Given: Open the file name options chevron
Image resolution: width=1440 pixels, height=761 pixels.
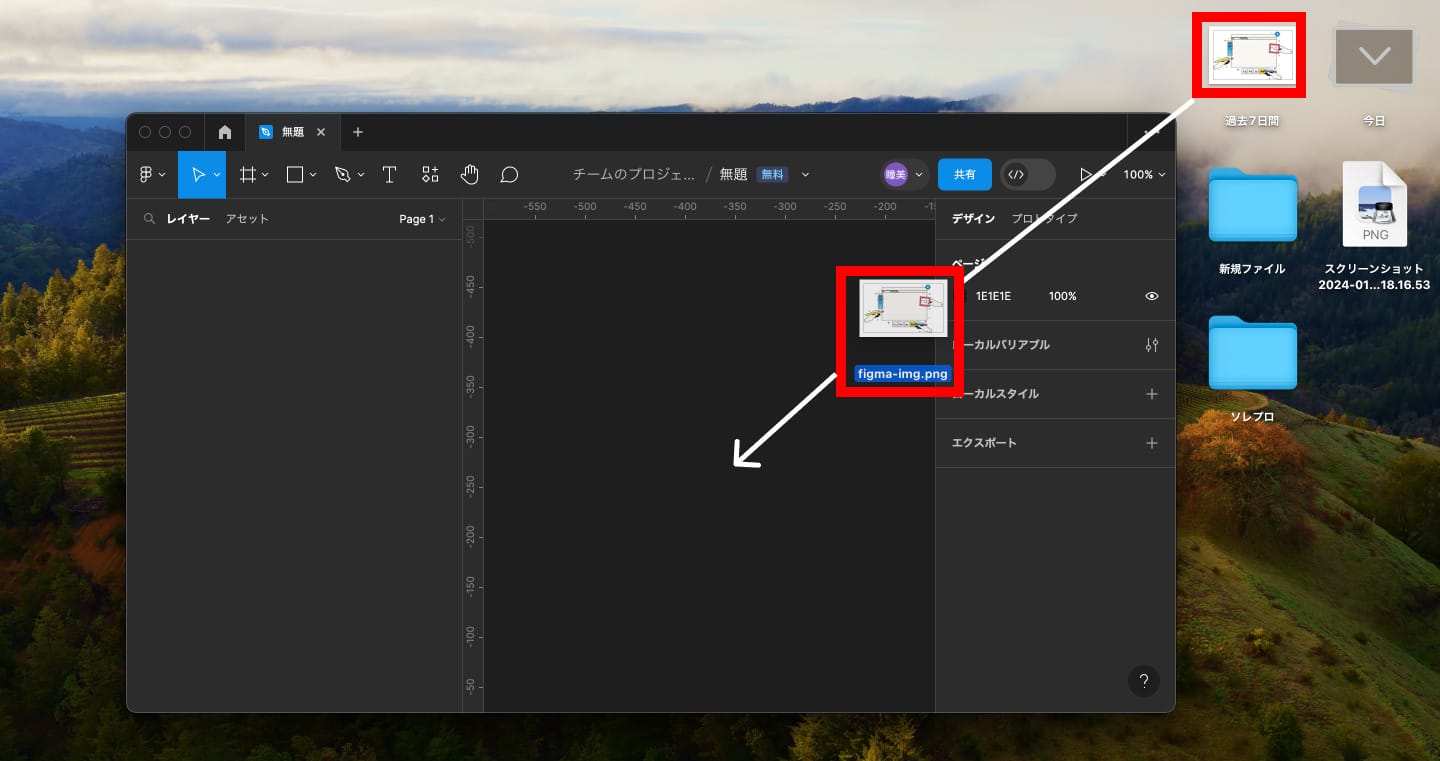Looking at the screenshot, I should 806,175.
